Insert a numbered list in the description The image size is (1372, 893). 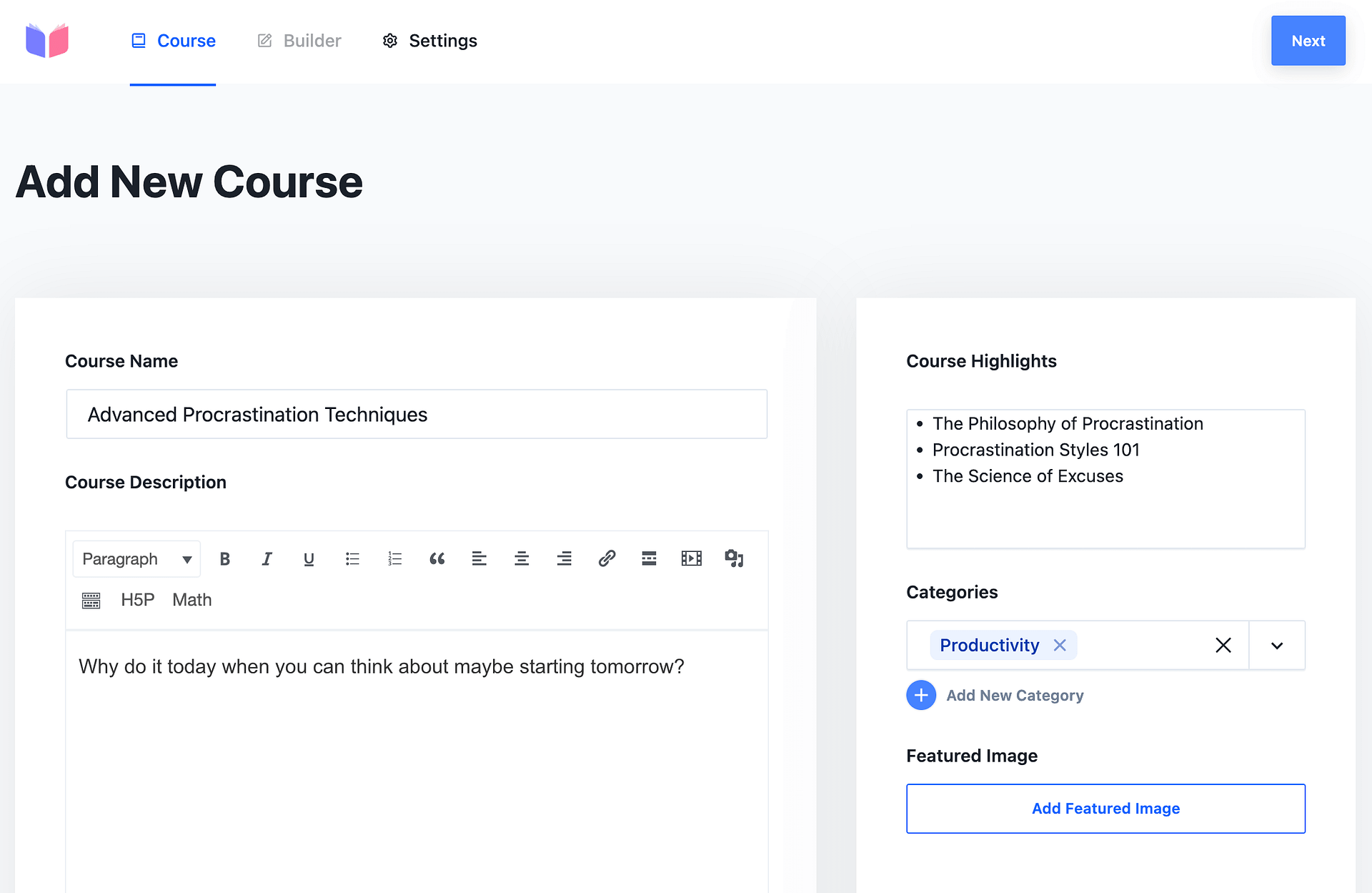(394, 558)
